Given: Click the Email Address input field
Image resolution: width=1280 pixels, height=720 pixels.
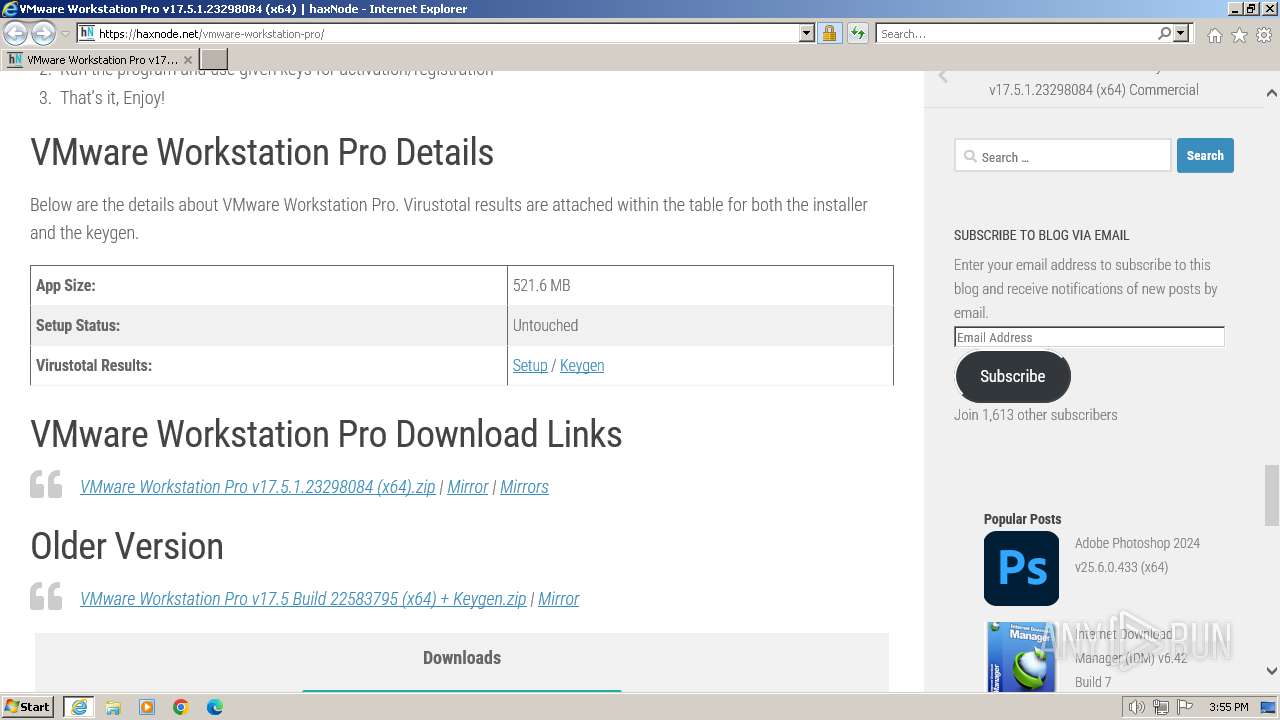Looking at the screenshot, I should click(x=1089, y=337).
